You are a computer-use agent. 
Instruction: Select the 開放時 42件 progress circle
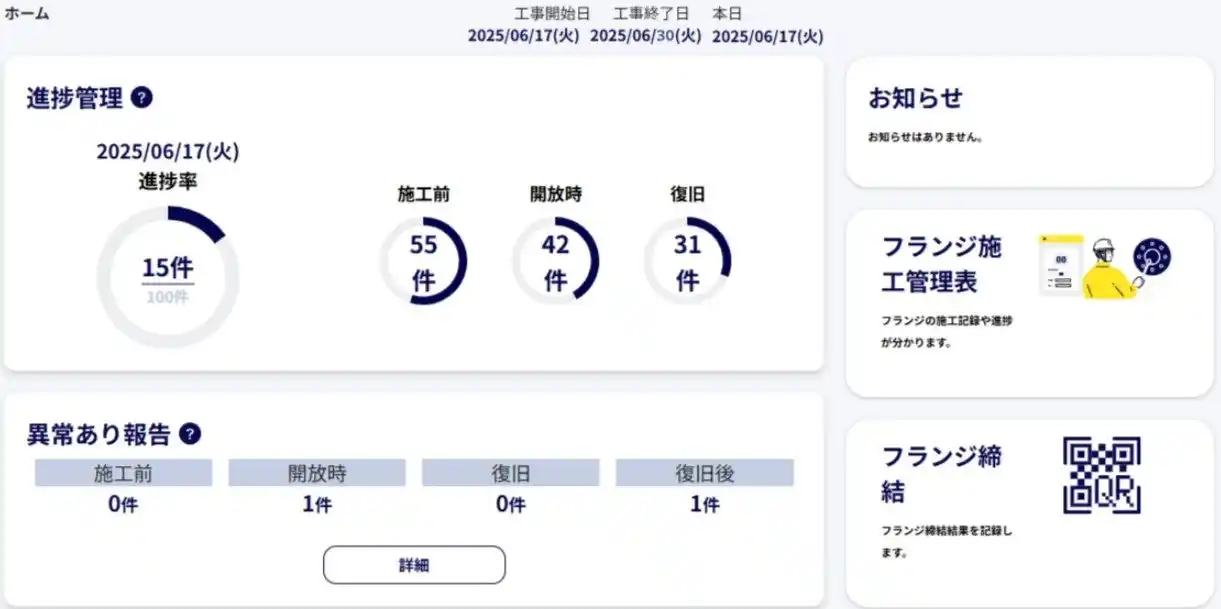(x=556, y=260)
